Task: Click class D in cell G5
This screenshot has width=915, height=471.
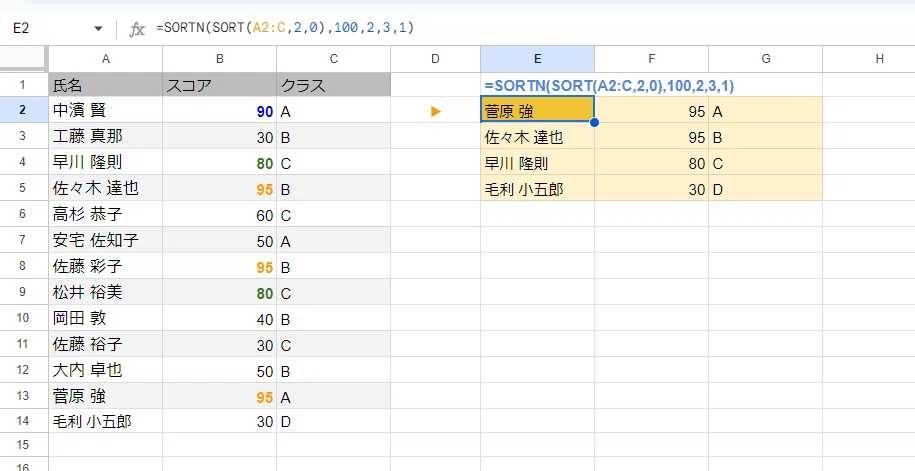Action: point(766,189)
